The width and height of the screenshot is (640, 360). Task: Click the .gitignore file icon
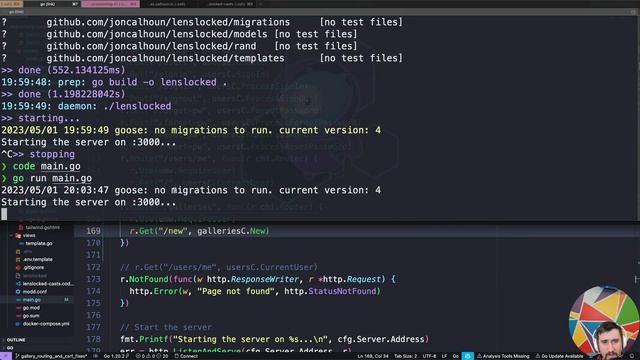click(18, 267)
